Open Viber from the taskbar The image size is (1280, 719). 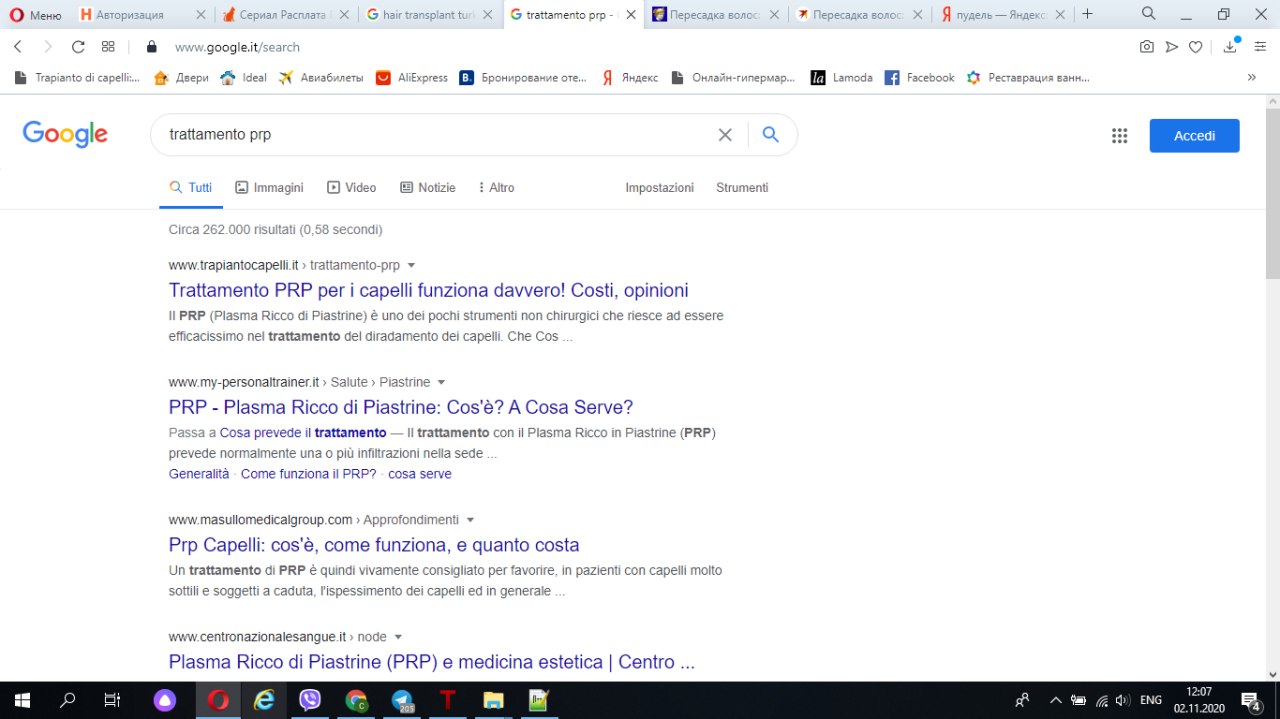pyautogui.click(x=310, y=700)
